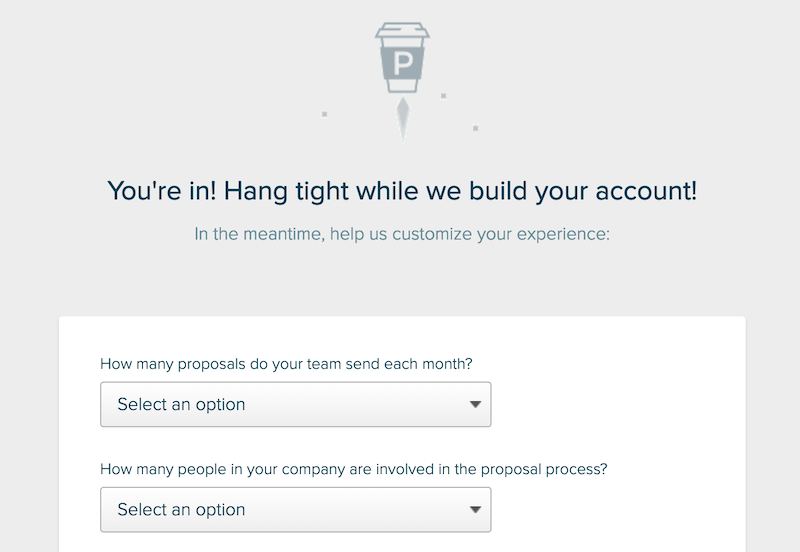Click the rocket flame beneath the cup
Image resolution: width=800 pixels, height=552 pixels.
coord(403,120)
